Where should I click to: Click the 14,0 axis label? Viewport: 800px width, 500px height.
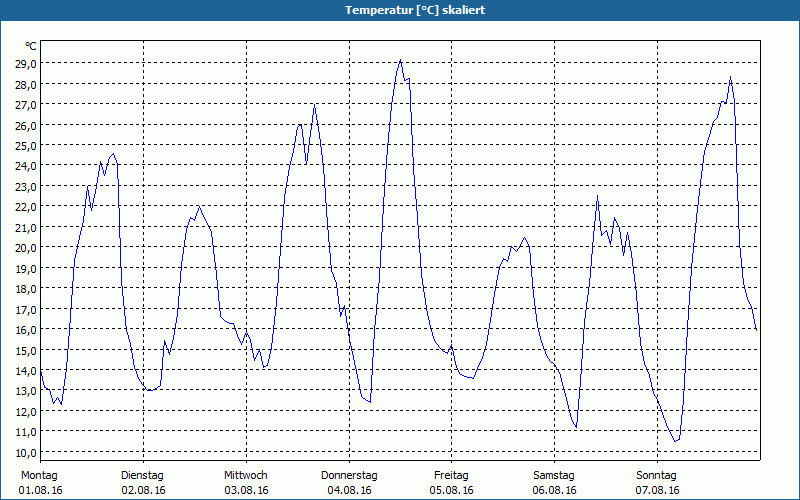[26, 370]
